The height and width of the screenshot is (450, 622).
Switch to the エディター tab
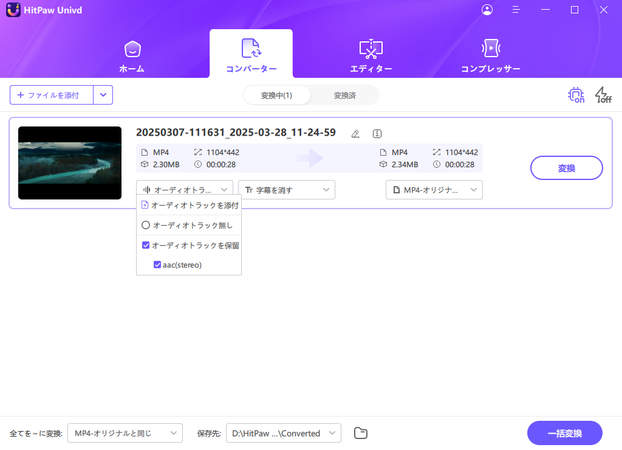pos(371,56)
